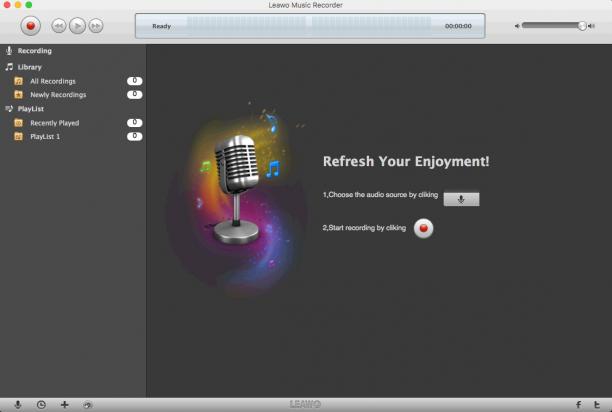Click the Ready status text
The image size is (612, 412).
pos(162,26)
